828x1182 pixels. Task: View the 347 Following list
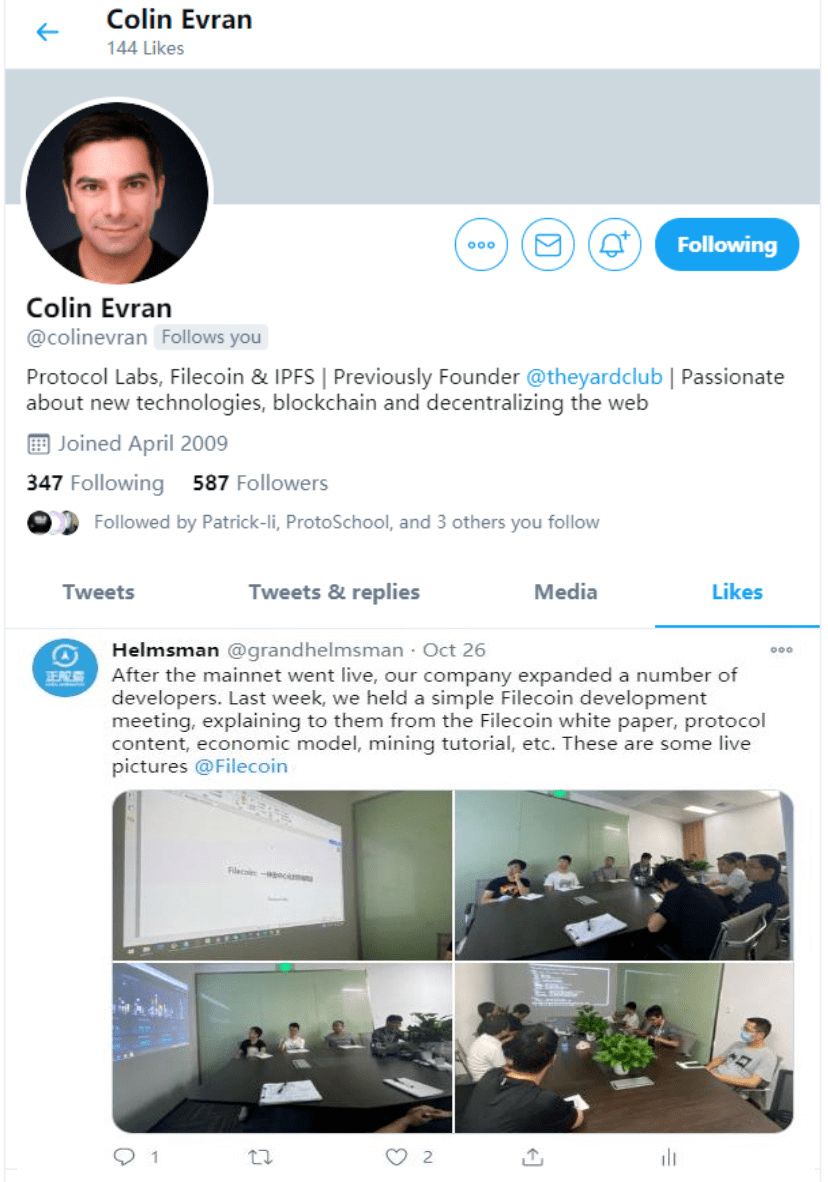point(95,482)
